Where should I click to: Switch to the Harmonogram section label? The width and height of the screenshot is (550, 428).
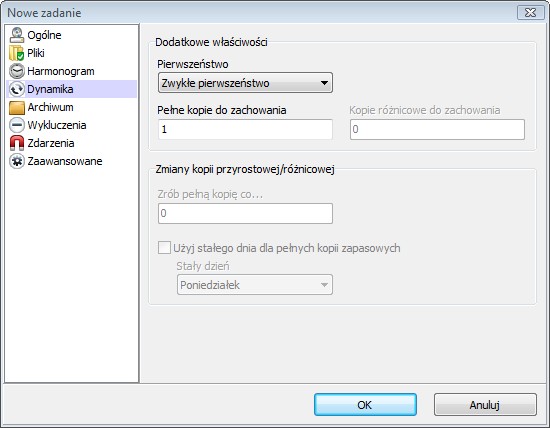coord(61,71)
